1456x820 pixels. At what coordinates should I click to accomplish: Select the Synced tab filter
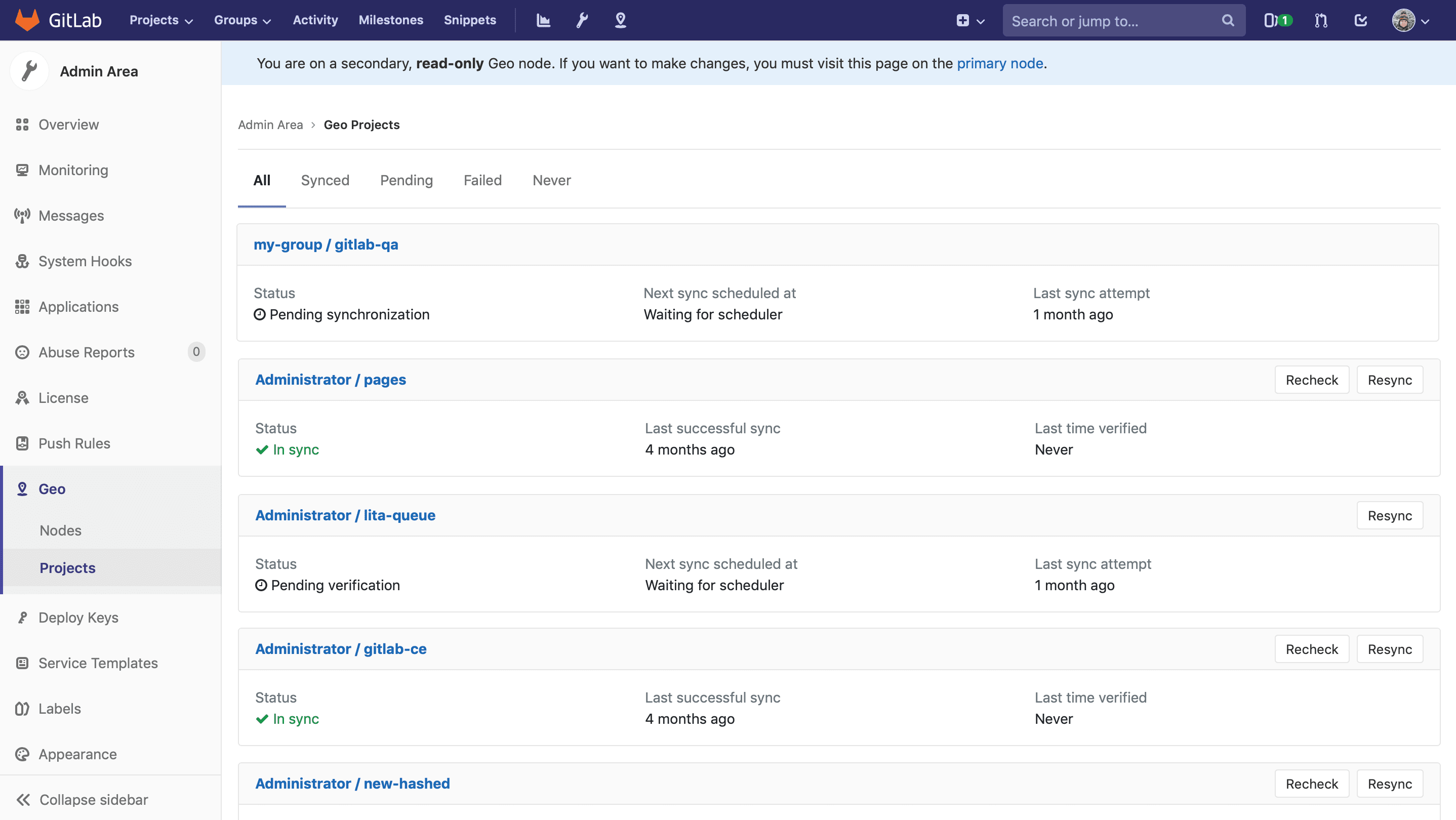(x=325, y=180)
